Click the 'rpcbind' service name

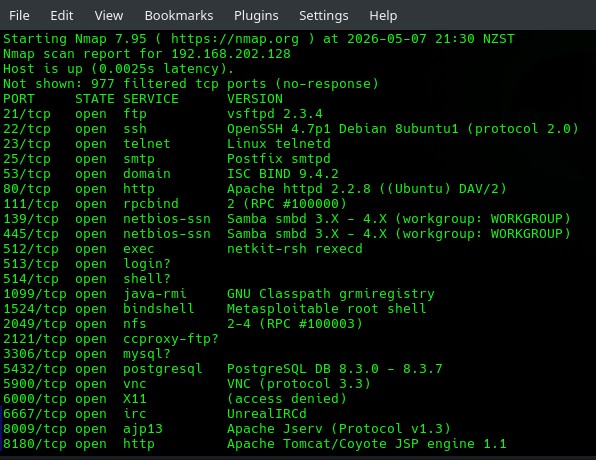coord(151,204)
